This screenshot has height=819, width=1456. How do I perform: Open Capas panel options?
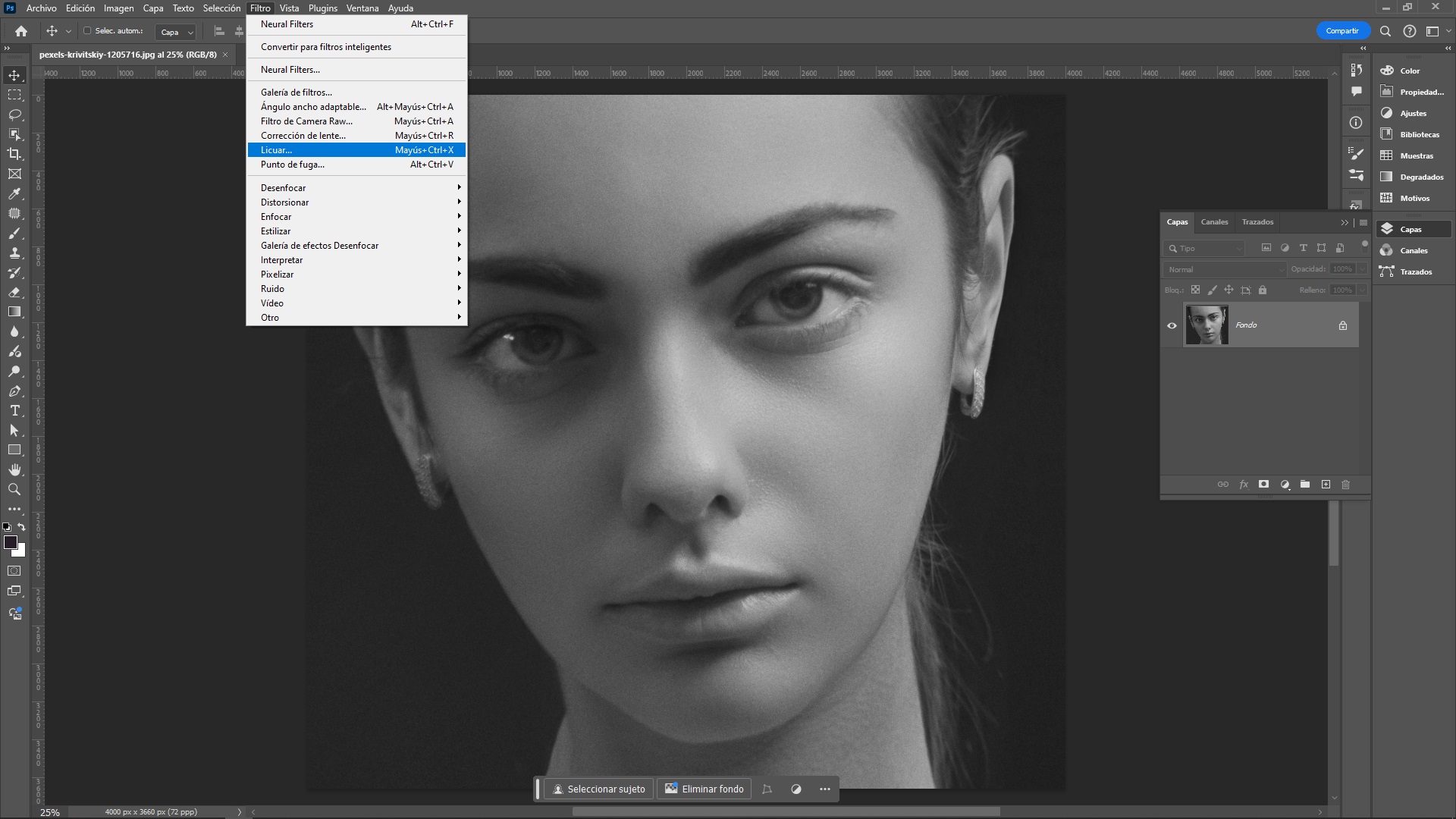click(1362, 221)
